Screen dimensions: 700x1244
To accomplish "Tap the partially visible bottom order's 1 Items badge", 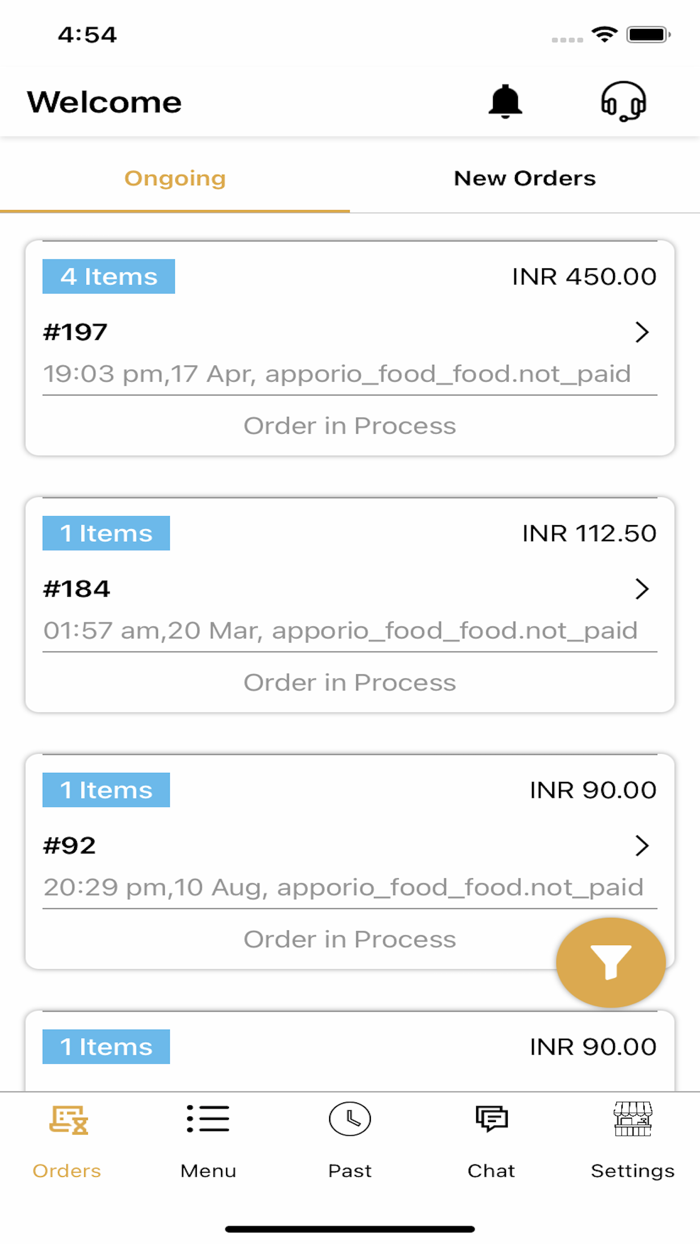I will (x=106, y=1047).
